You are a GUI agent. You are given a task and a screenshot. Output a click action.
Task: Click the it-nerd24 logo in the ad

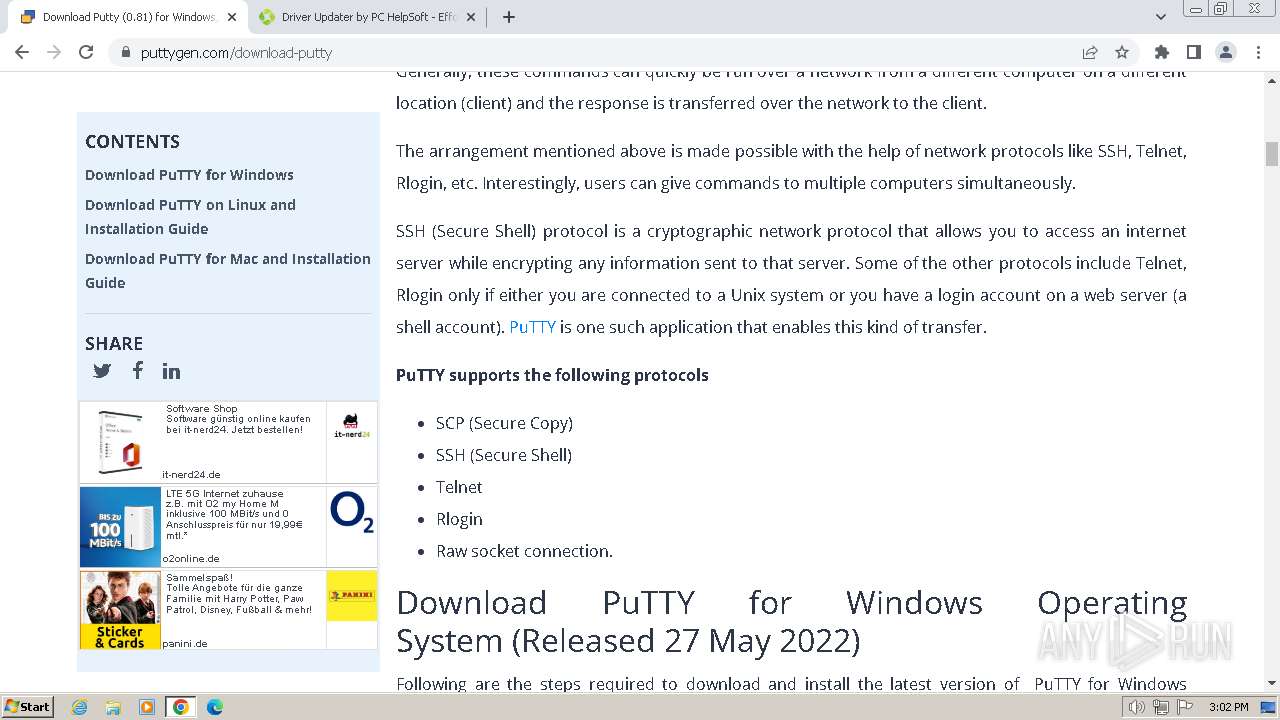pyautogui.click(x=352, y=427)
